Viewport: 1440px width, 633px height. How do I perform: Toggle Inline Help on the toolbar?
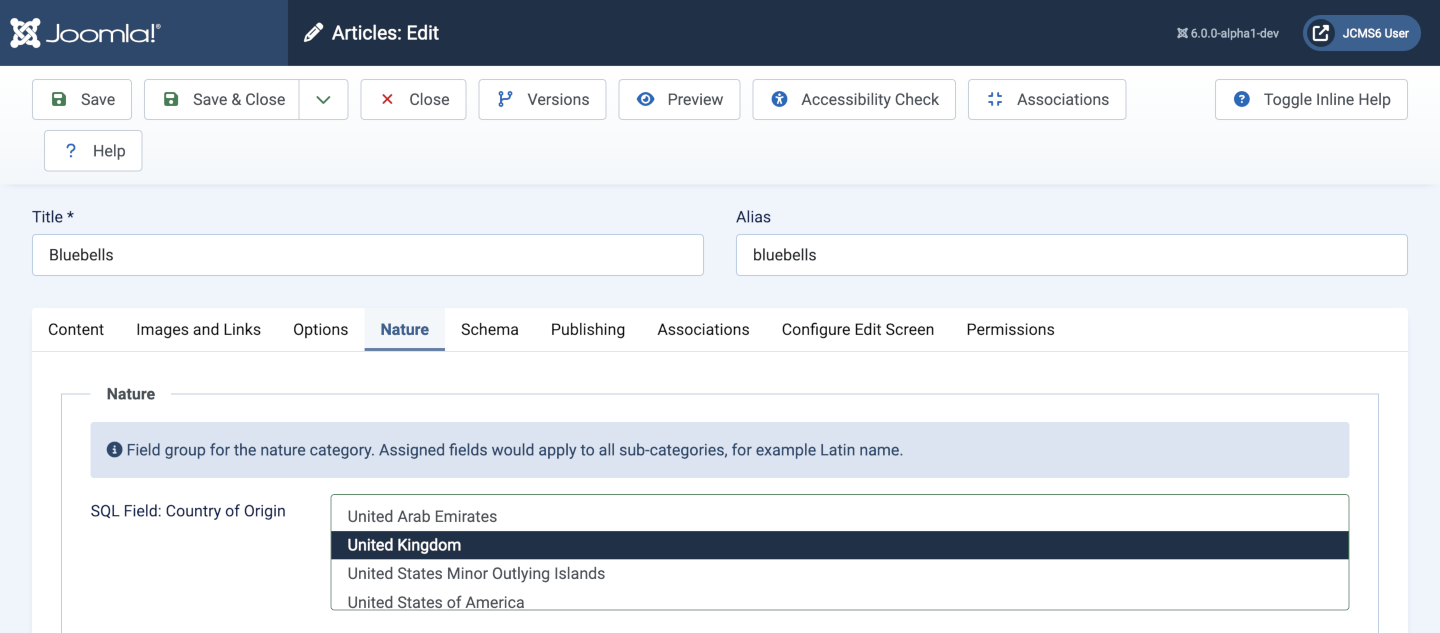click(1311, 99)
